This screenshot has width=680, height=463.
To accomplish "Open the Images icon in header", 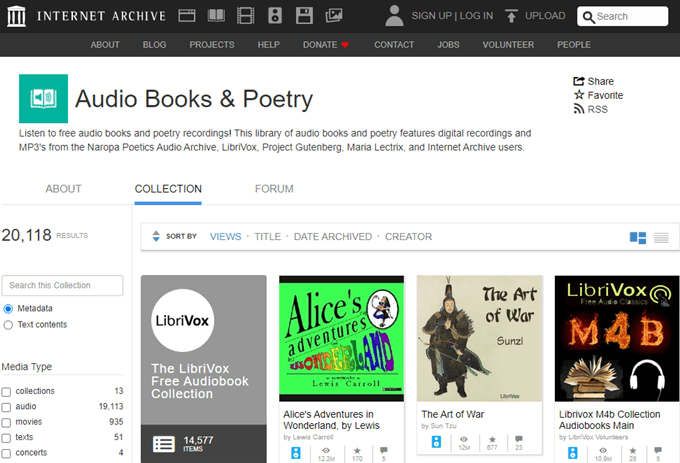I will (334, 16).
